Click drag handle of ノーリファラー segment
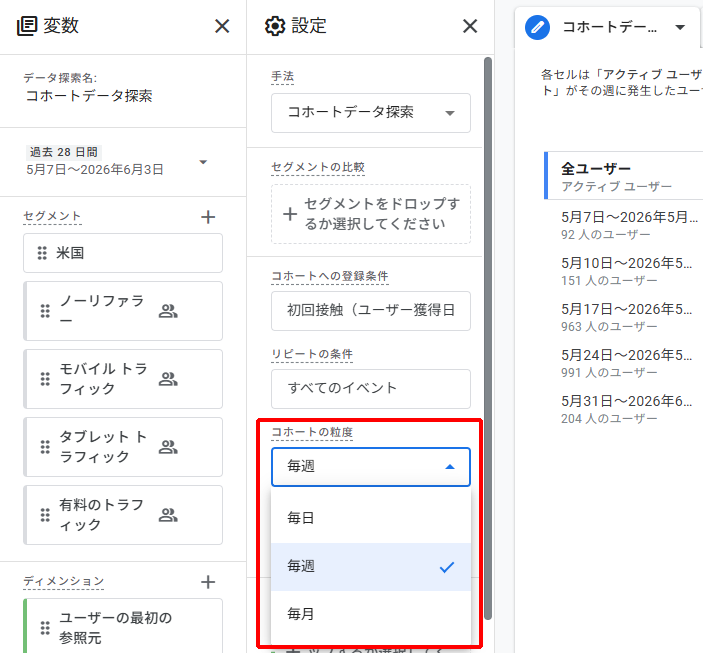Viewport: 703px width, 653px height. point(45,311)
